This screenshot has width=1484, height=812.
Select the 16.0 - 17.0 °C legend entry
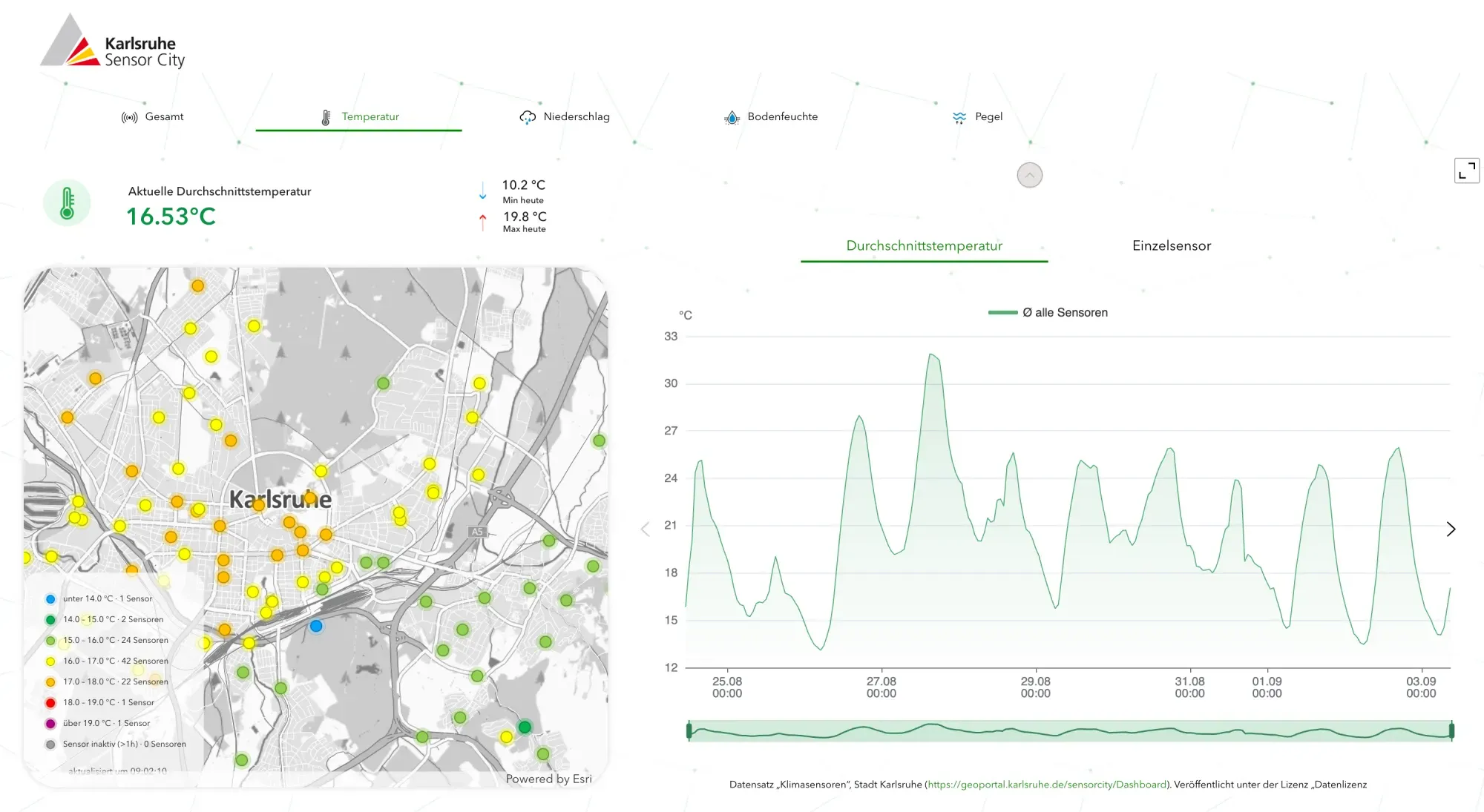point(107,661)
